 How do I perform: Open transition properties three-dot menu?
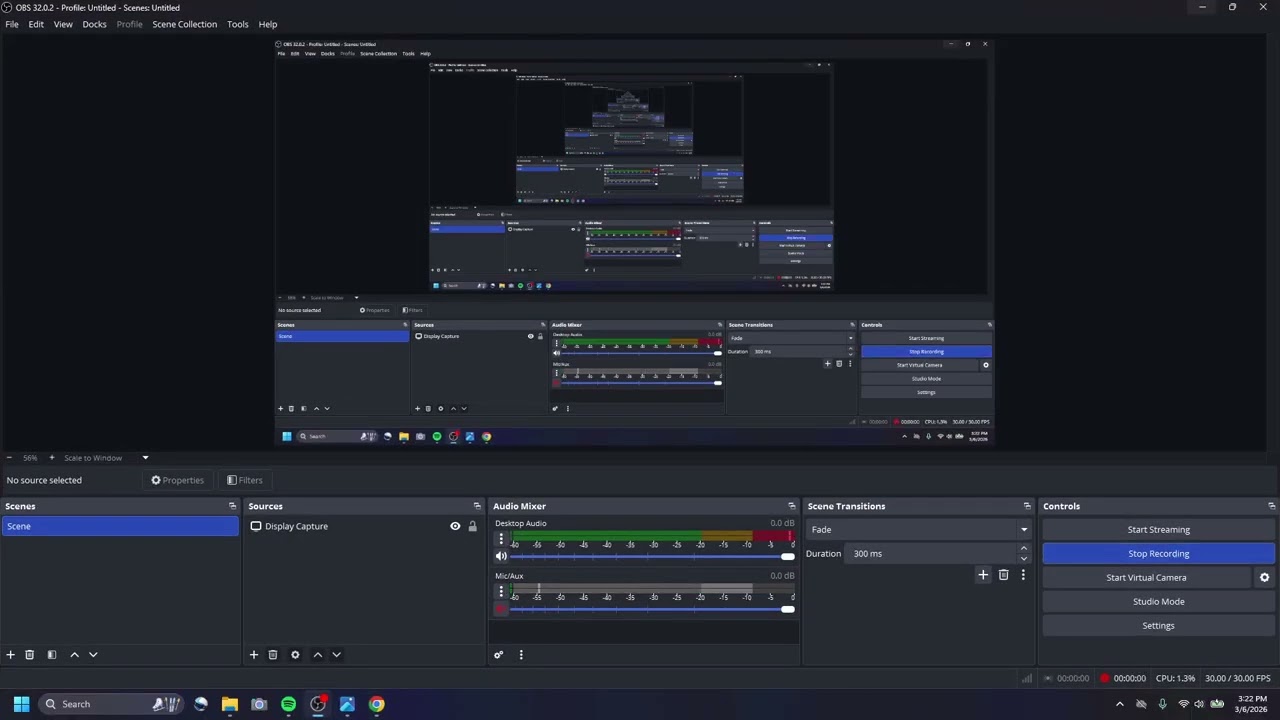pos(1022,575)
